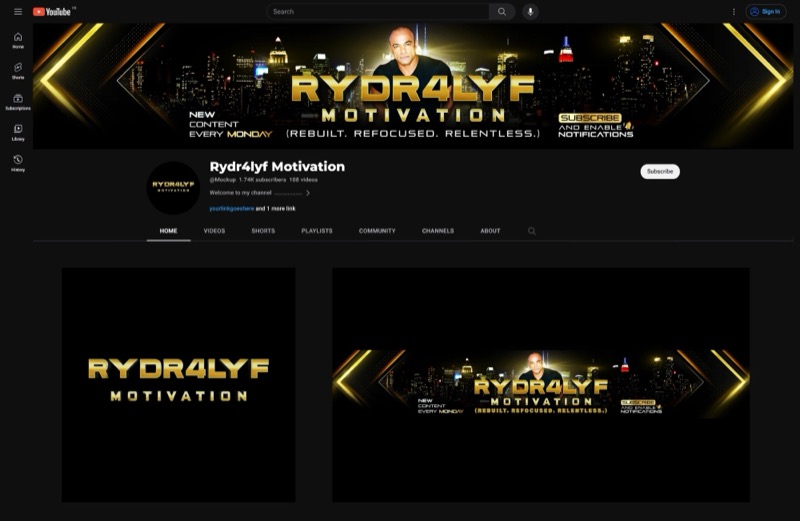Open the hamburger guide menu
This screenshot has height=521, width=800.
coord(18,12)
